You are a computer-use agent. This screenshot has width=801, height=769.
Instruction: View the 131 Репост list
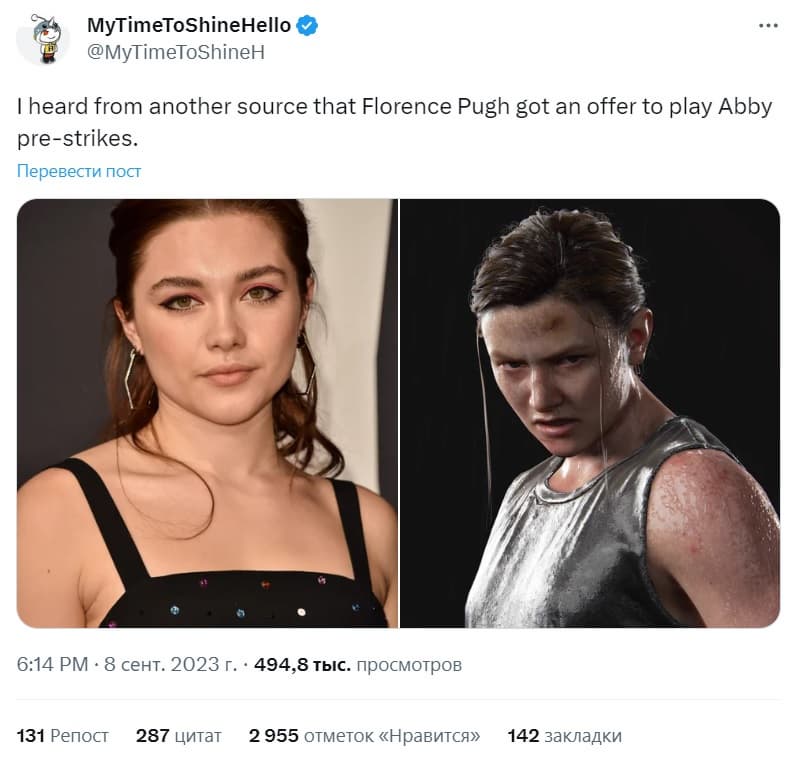pyautogui.click(x=63, y=736)
